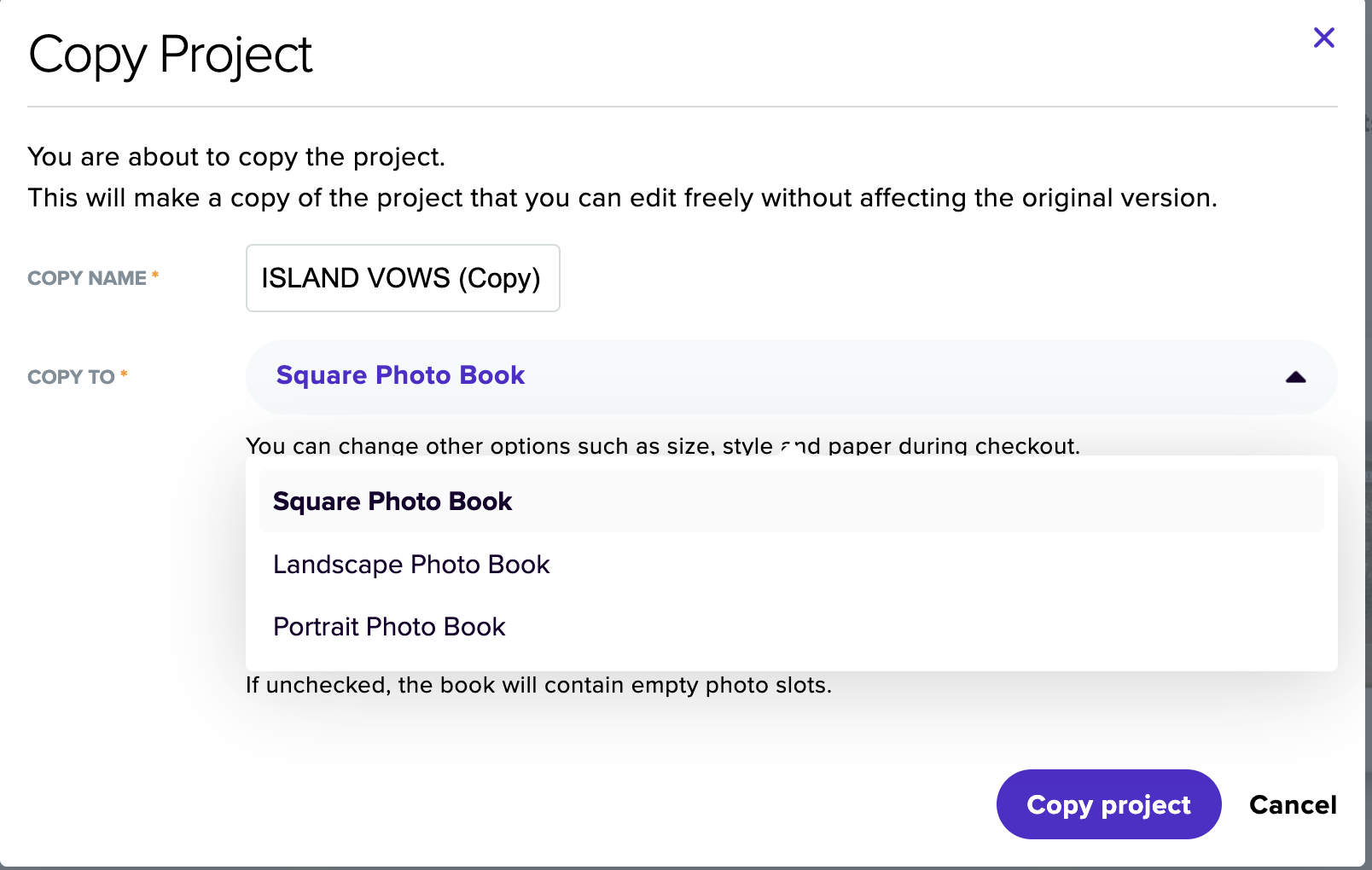This screenshot has width=1372, height=870.
Task: Click the Copy project button
Action: (x=1108, y=804)
